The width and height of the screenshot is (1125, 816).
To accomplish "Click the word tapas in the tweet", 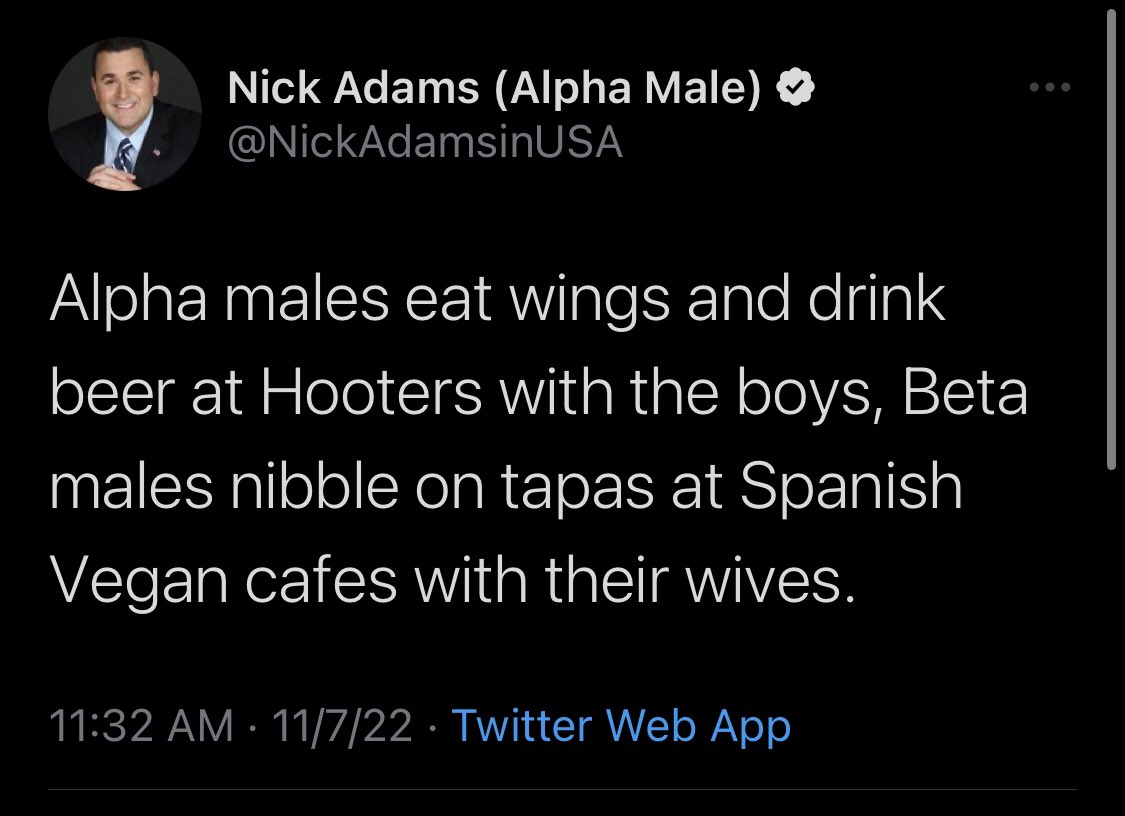I will 577,488.
